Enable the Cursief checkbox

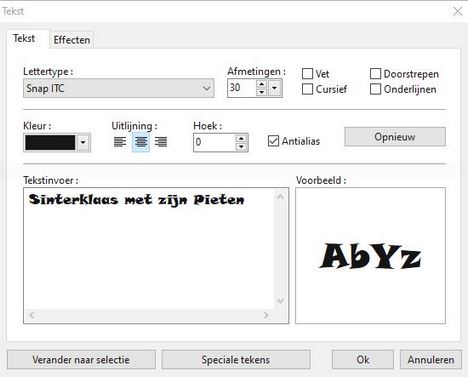coord(307,89)
